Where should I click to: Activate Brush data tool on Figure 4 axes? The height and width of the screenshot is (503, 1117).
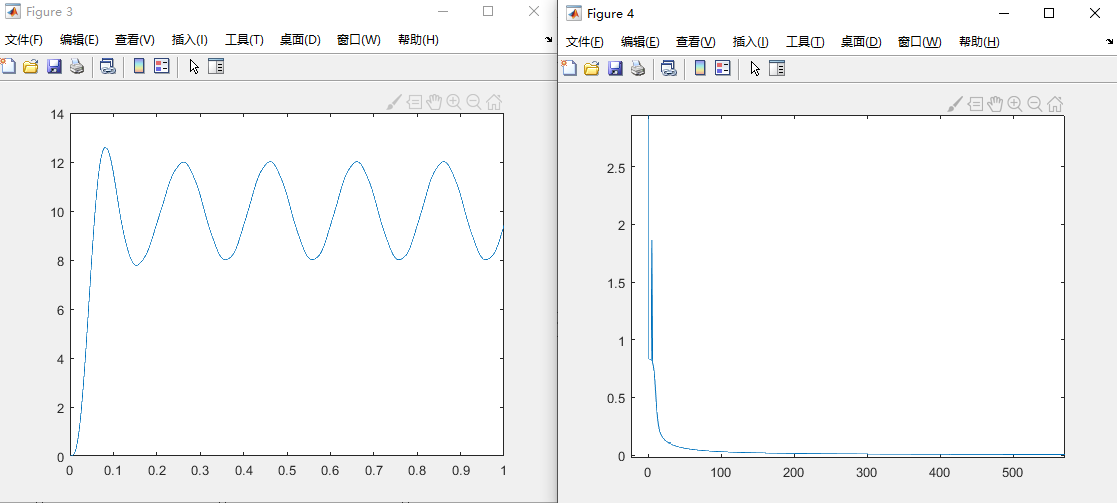point(955,104)
